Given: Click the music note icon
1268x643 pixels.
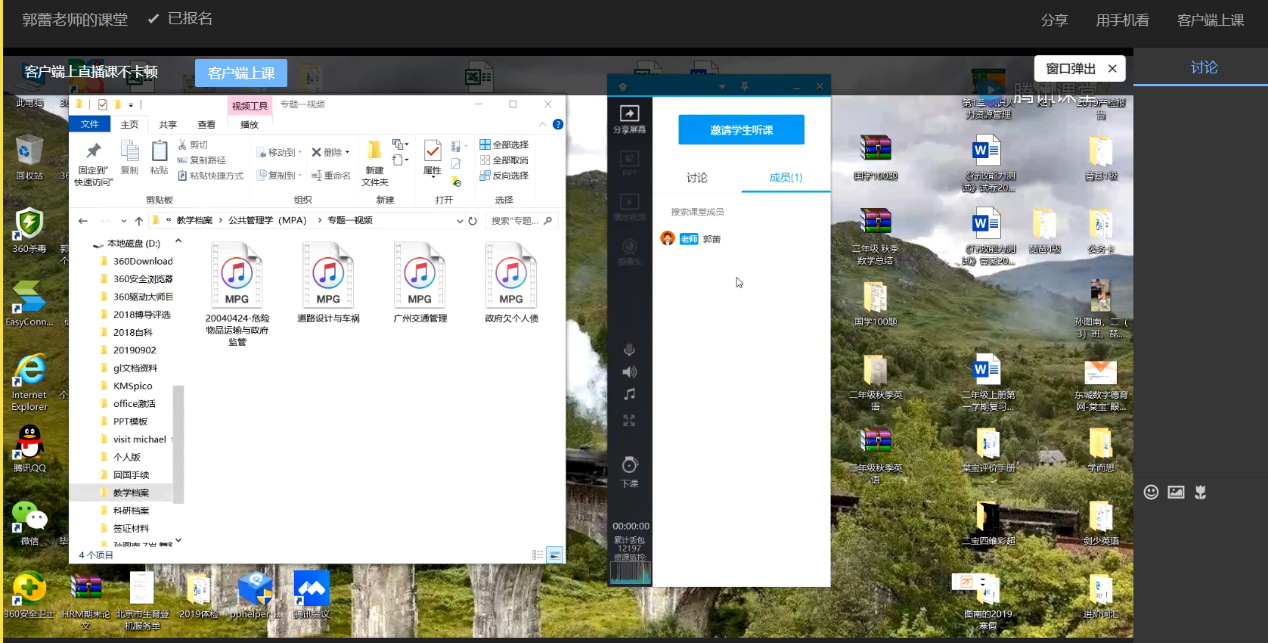Looking at the screenshot, I should (629, 395).
